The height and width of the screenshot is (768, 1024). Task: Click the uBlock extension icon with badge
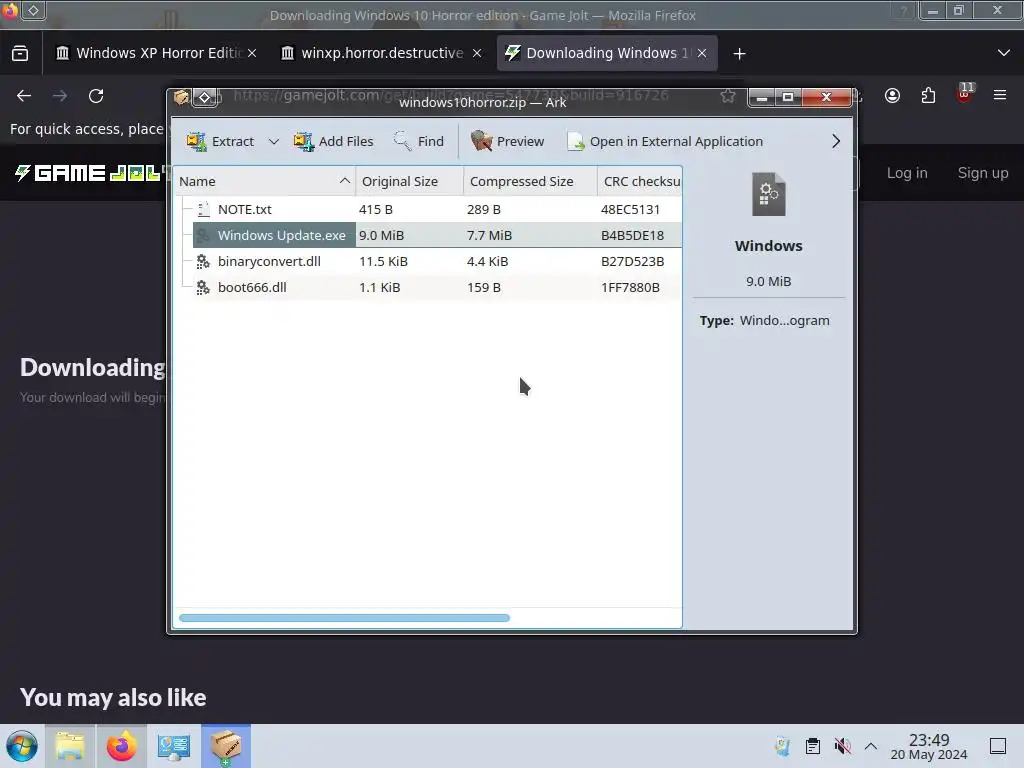pos(965,93)
